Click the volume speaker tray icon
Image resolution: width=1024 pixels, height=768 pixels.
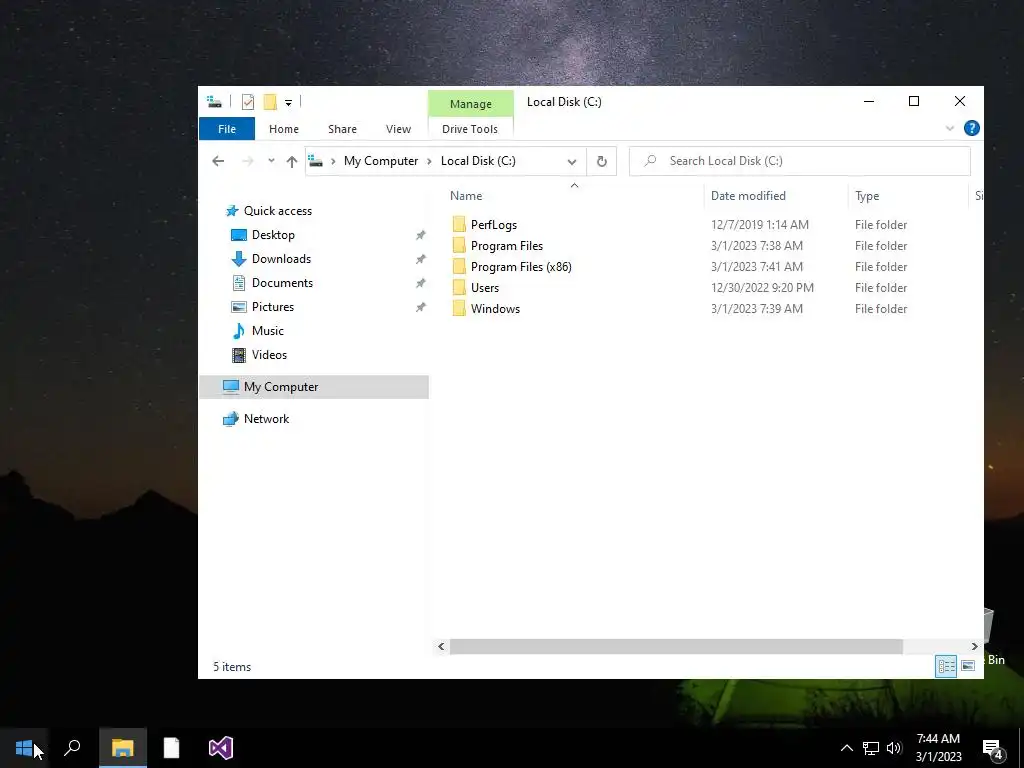pos(894,748)
